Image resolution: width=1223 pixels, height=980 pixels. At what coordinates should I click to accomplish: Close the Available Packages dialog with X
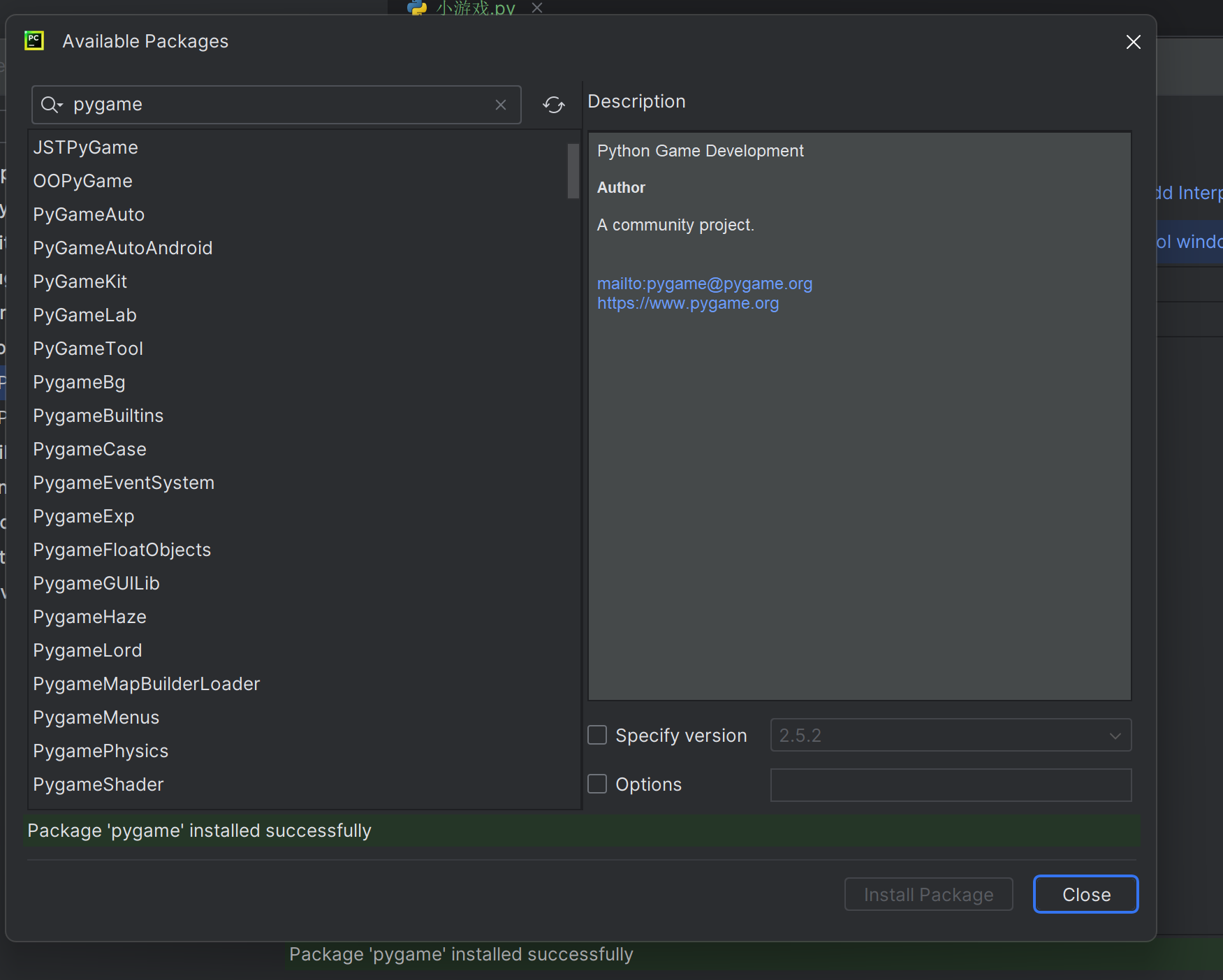click(x=1133, y=42)
